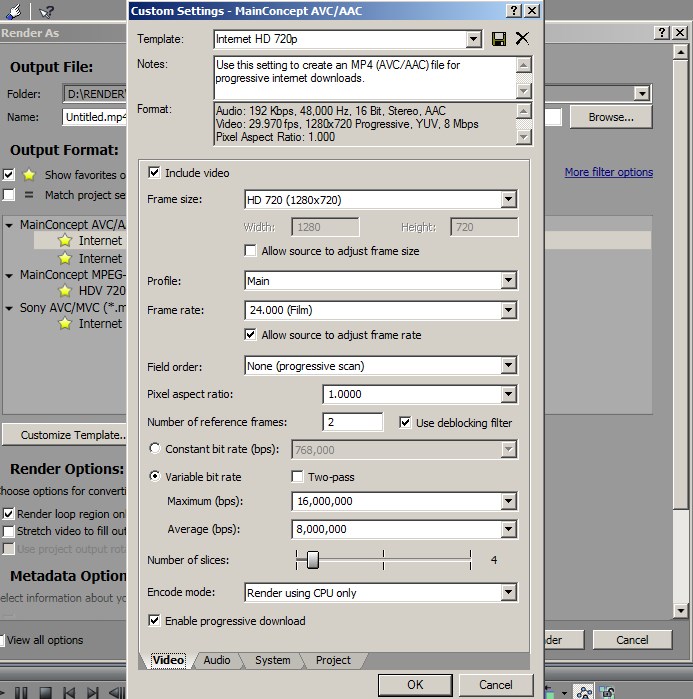Click the star on the Sony AVC Internet template
Screen dimensions: 693x699
pyautogui.click(x=65, y=323)
